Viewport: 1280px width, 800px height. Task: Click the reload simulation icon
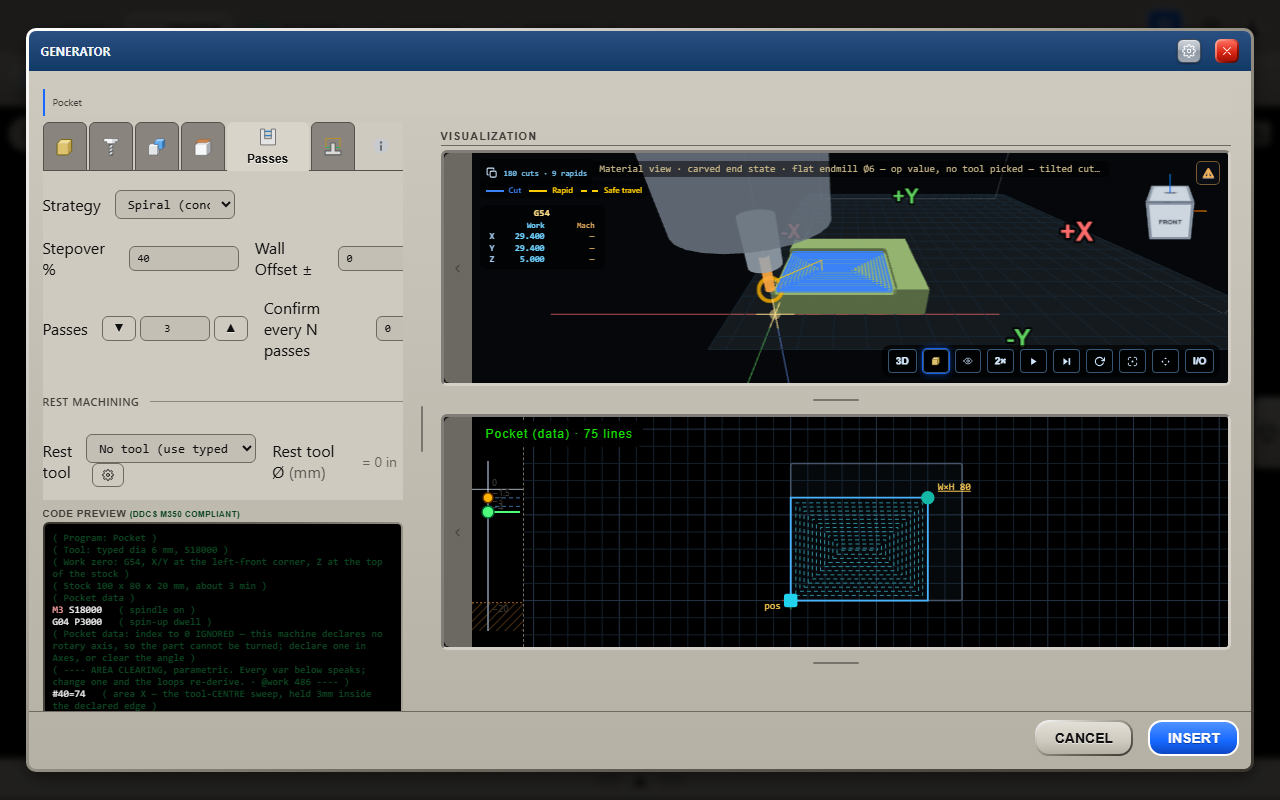point(1100,361)
